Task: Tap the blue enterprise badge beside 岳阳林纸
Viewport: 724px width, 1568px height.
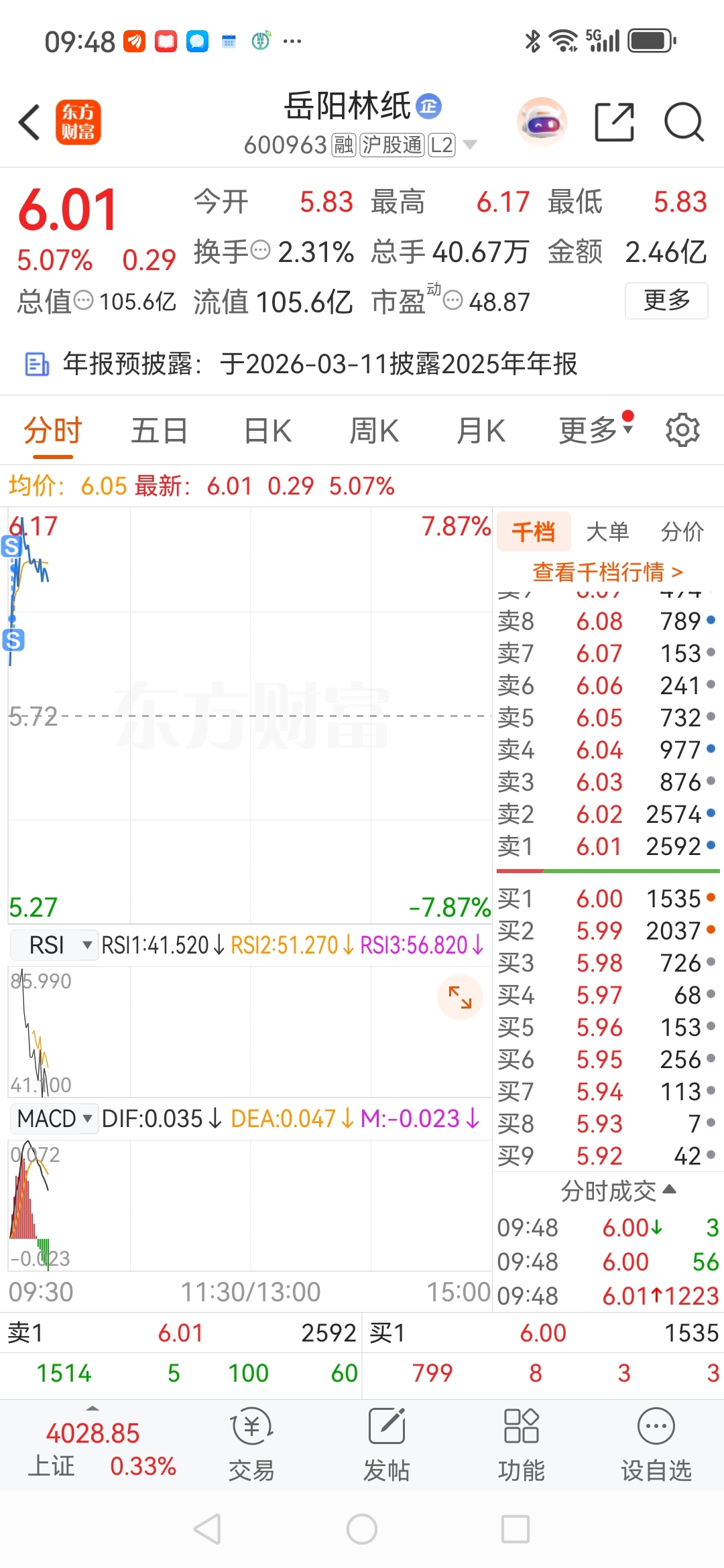Action: coord(428,106)
